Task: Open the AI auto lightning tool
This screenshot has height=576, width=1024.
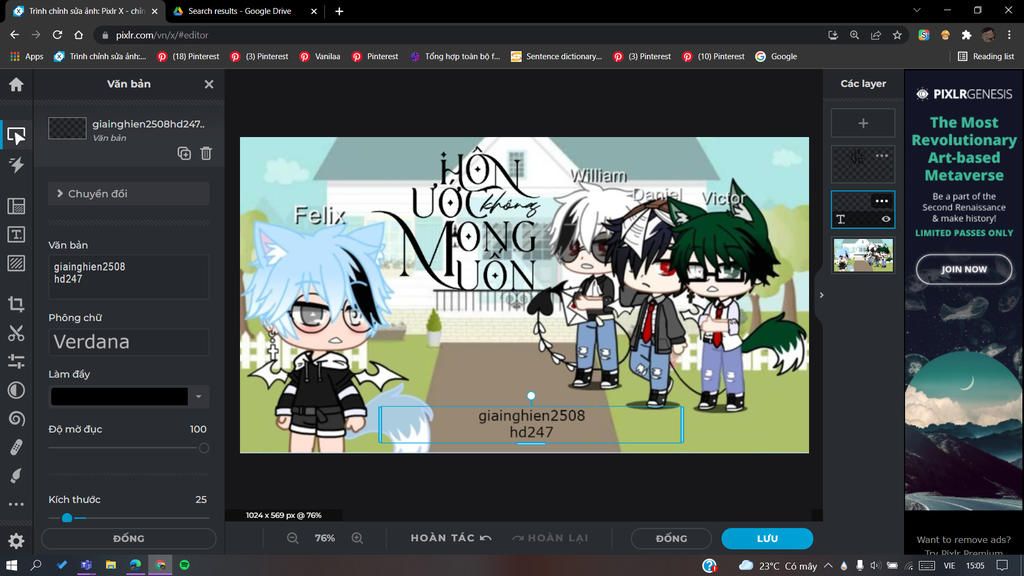Action: 16,165
